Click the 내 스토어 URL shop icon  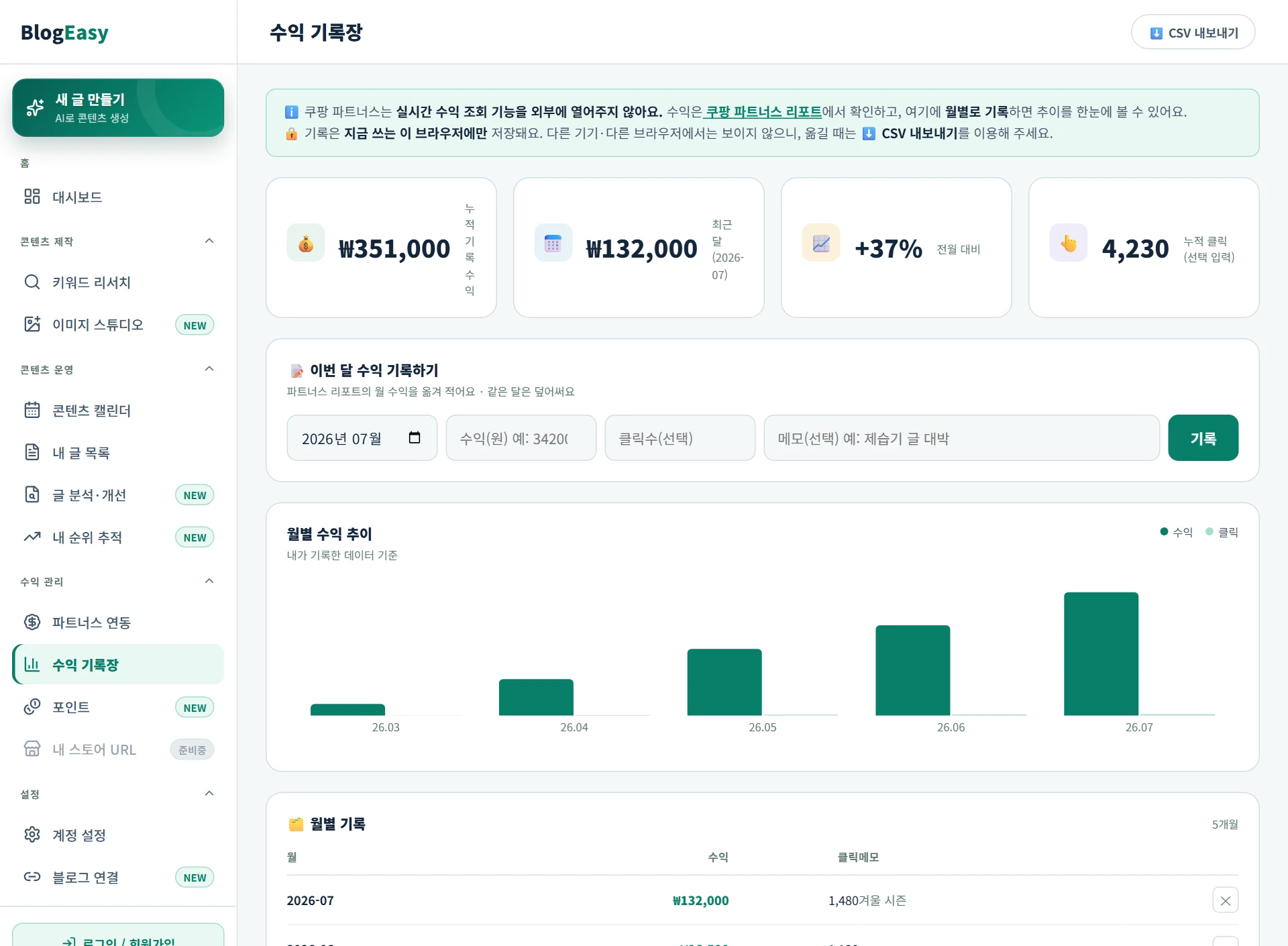(32, 749)
